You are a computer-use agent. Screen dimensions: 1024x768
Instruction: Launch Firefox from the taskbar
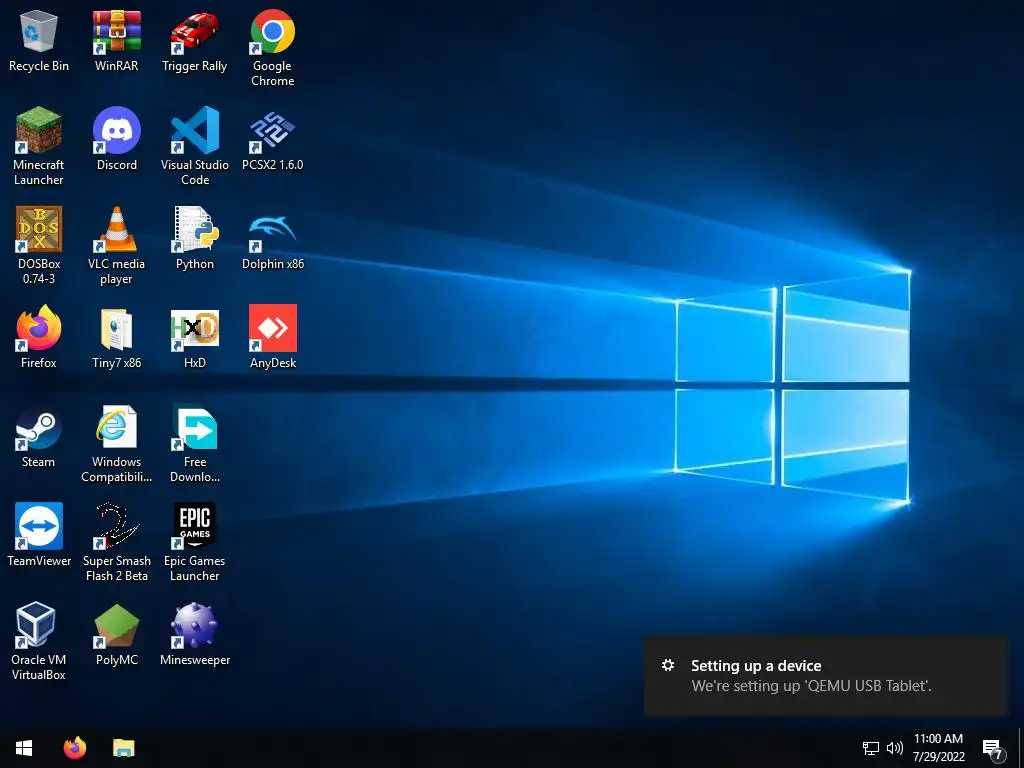coord(74,748)
